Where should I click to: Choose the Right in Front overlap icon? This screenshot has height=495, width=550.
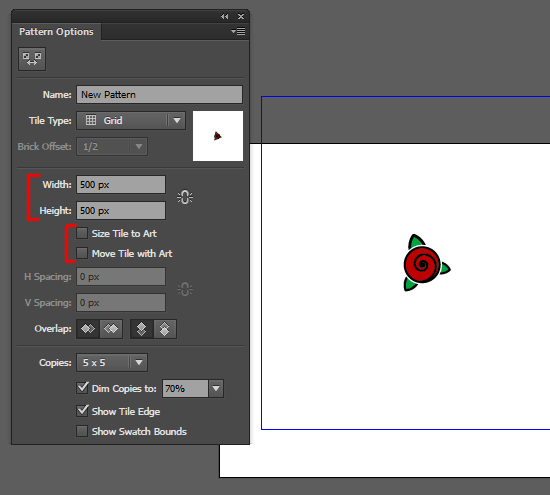point(111,329)
